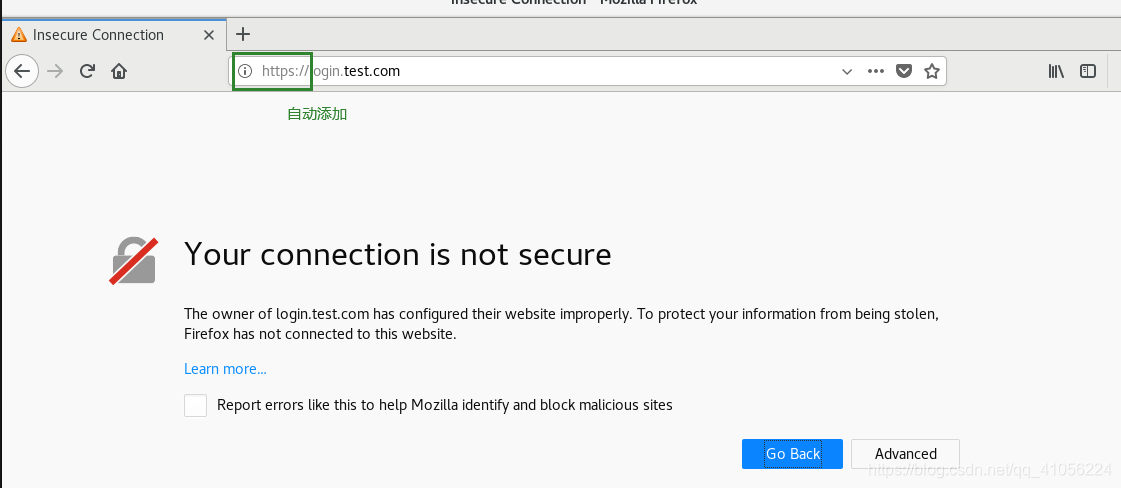Enable reporting errors to Mozilla checkbox
1121x488 pixels.
(x=195, y=405)
